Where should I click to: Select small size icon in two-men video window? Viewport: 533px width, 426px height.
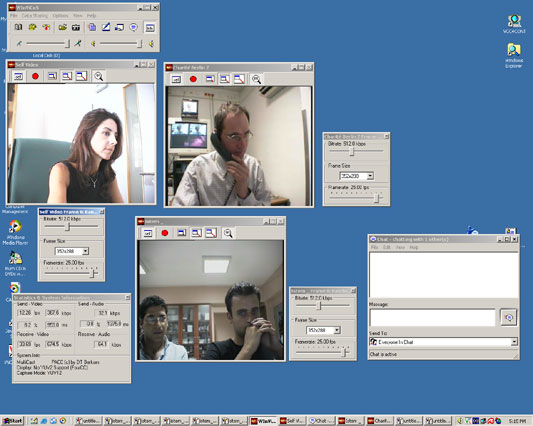click(182, 233)
